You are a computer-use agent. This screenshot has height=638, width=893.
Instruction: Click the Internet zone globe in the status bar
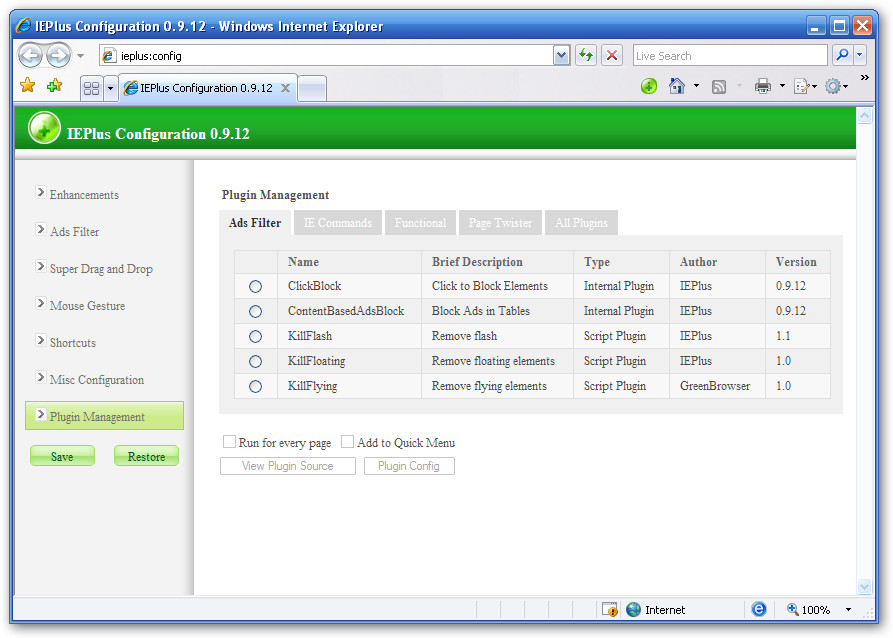[x=633, y=610]
